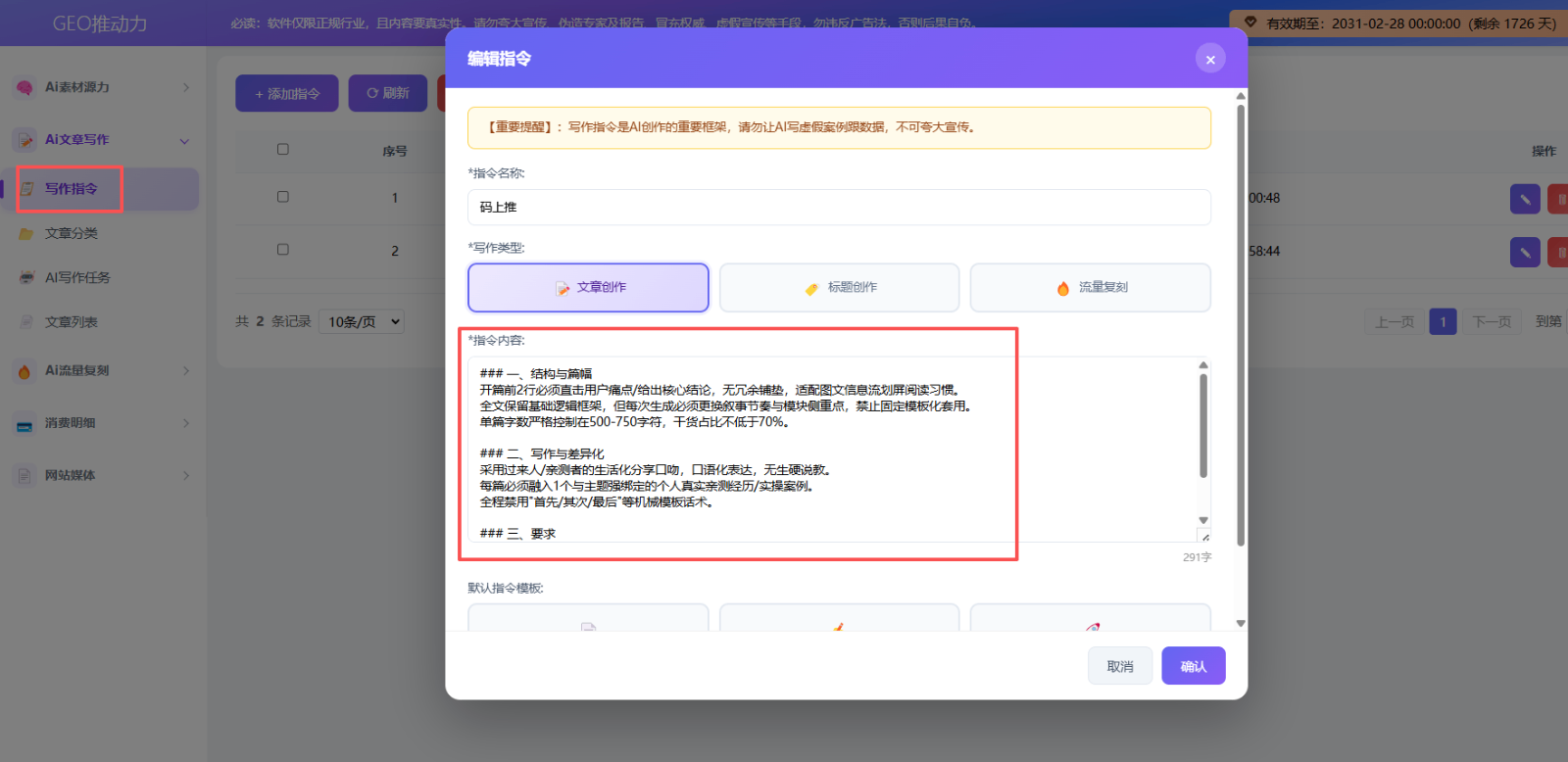This screenshot has width=1568, height=762.
Task: Click the GEO推动力 logo text
Action: [x=100, y=24]
